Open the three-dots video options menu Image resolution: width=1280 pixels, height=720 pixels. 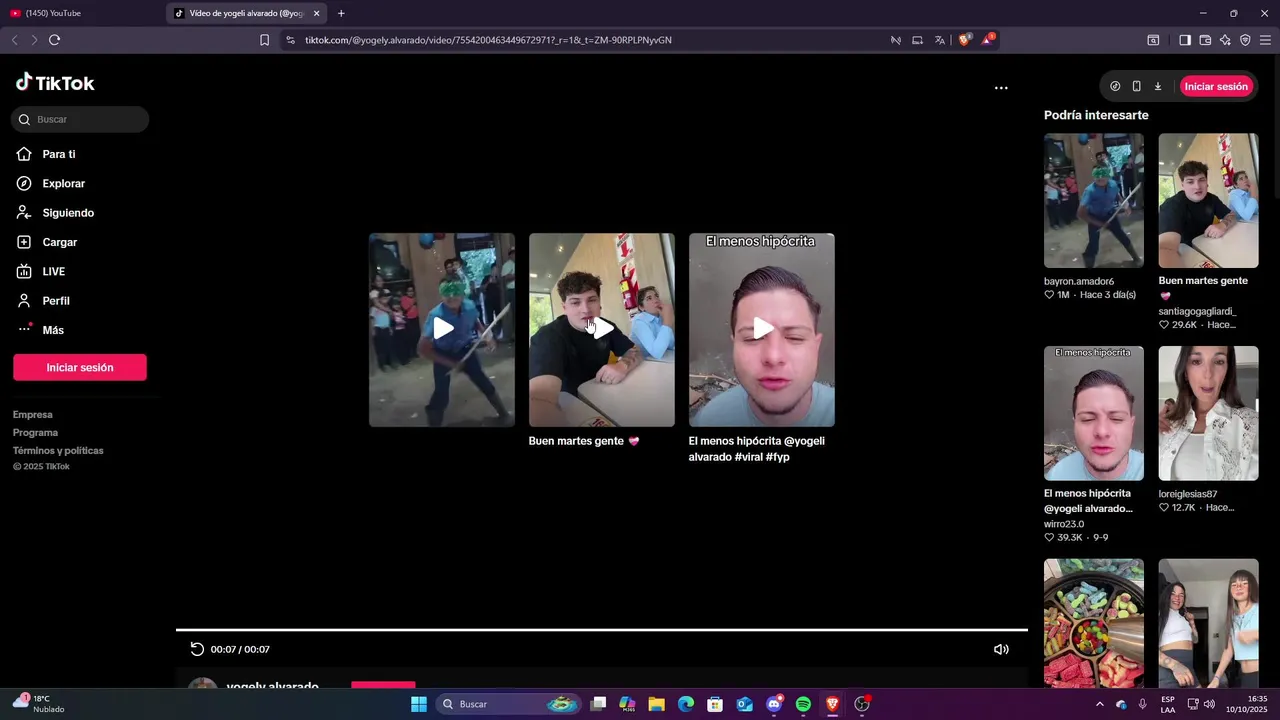tap(1001, 88)
